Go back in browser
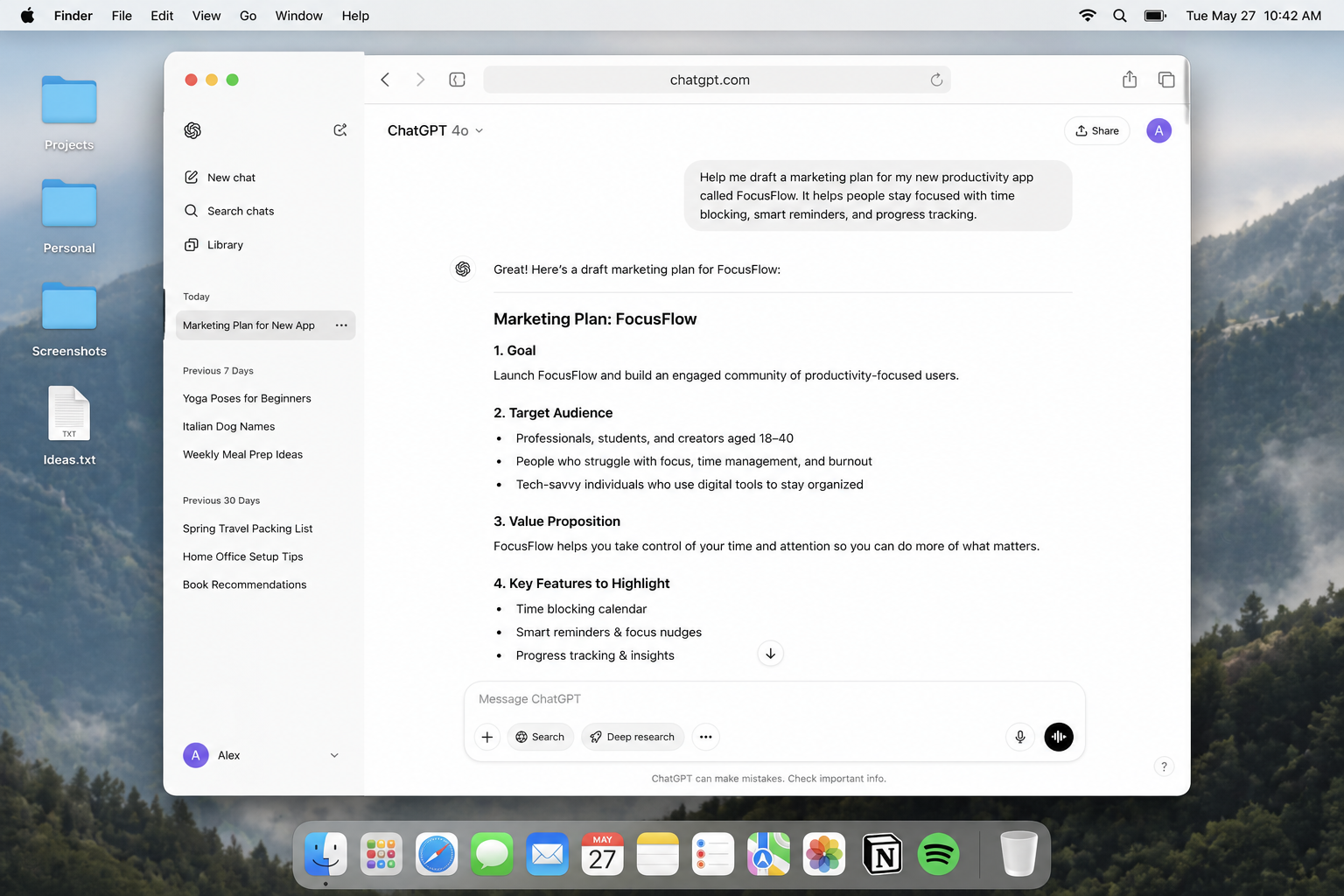The width and height of the screenshot is (1344, 896). 385,80
